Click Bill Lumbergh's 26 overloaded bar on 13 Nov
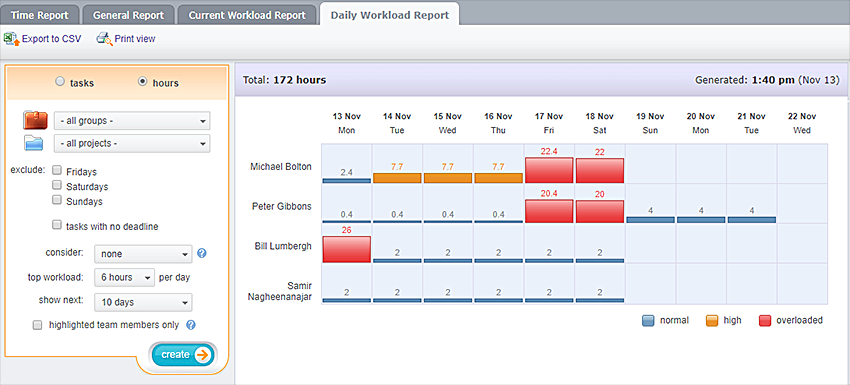The width and height of the screenshot is (850, 385). click(346, 249)
